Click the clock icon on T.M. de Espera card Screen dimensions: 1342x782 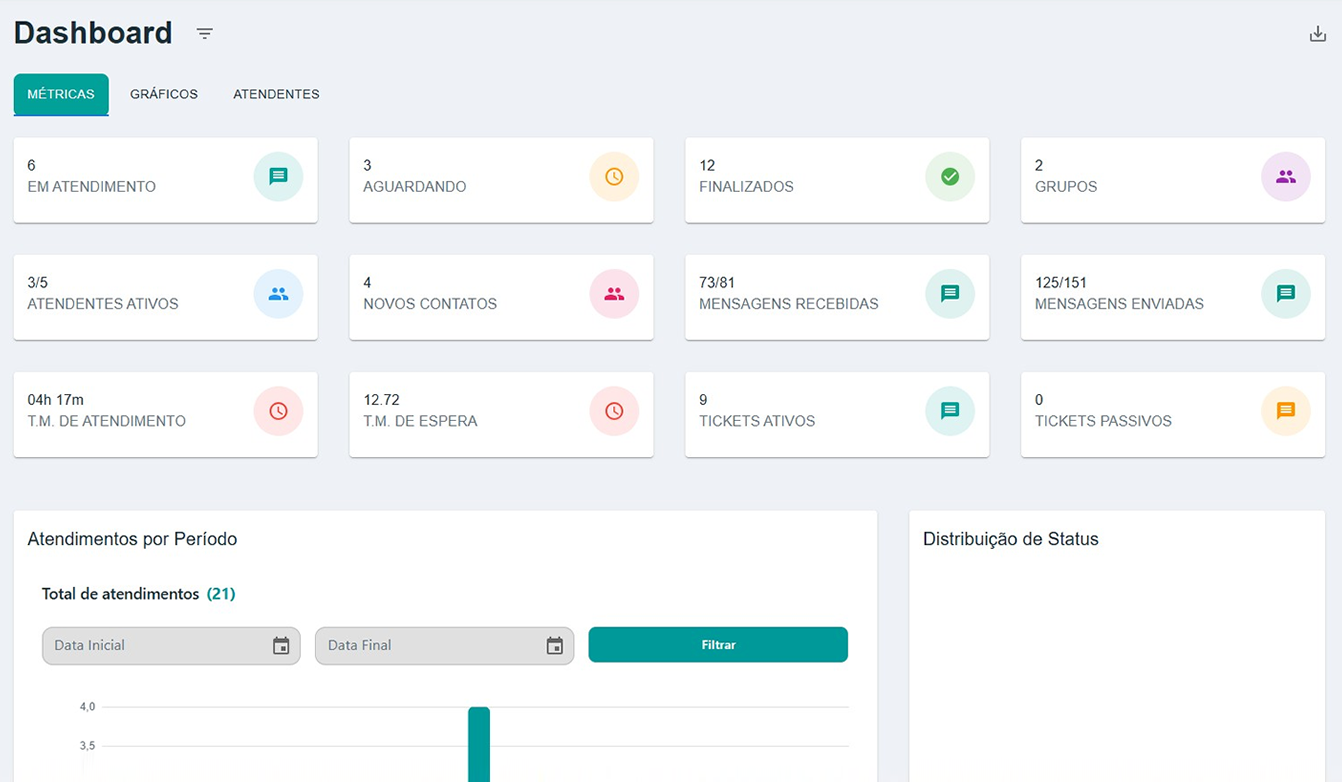pyautogui.click(x=614, y=411)
